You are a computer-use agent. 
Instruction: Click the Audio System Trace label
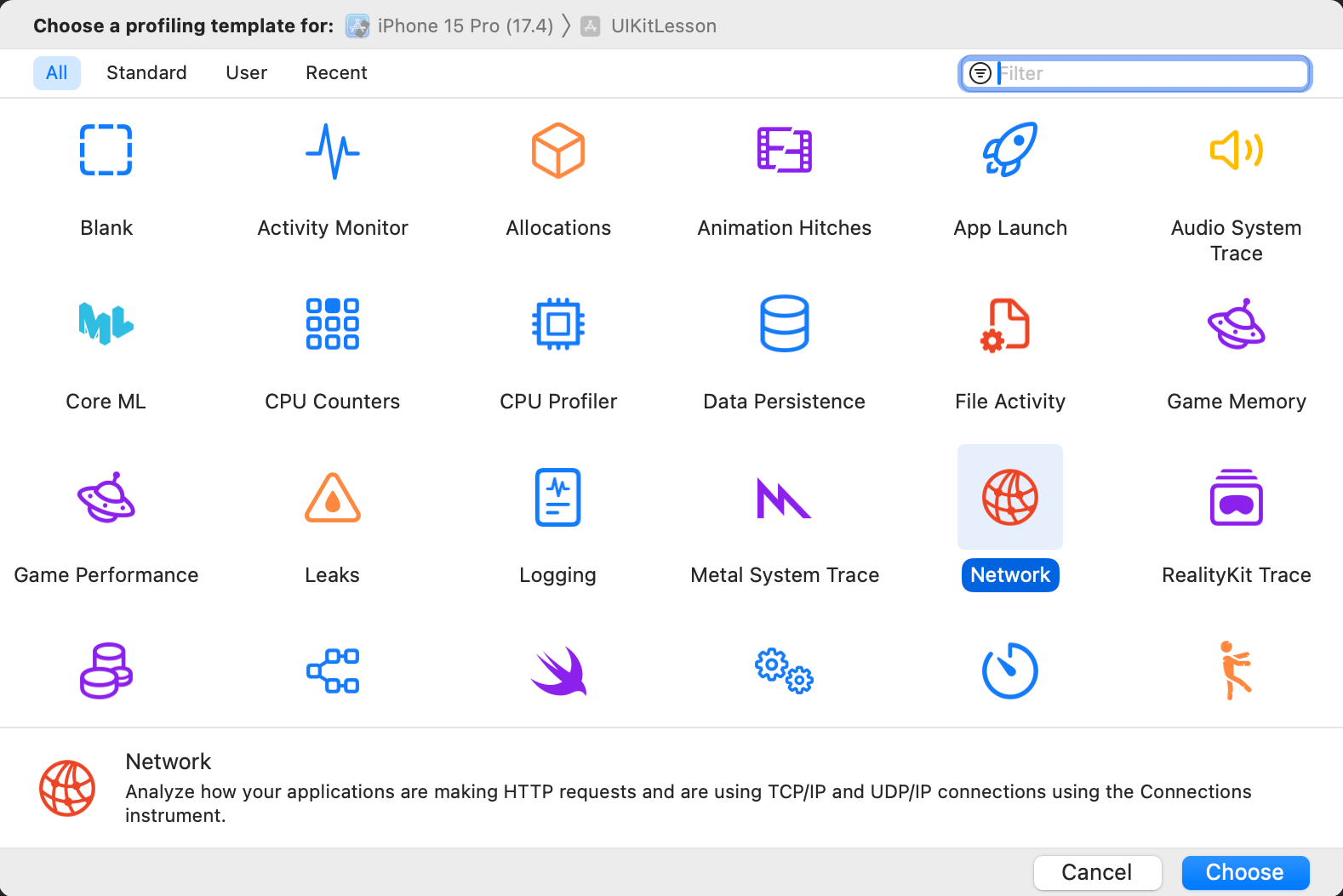click(x=1237, y=241)
